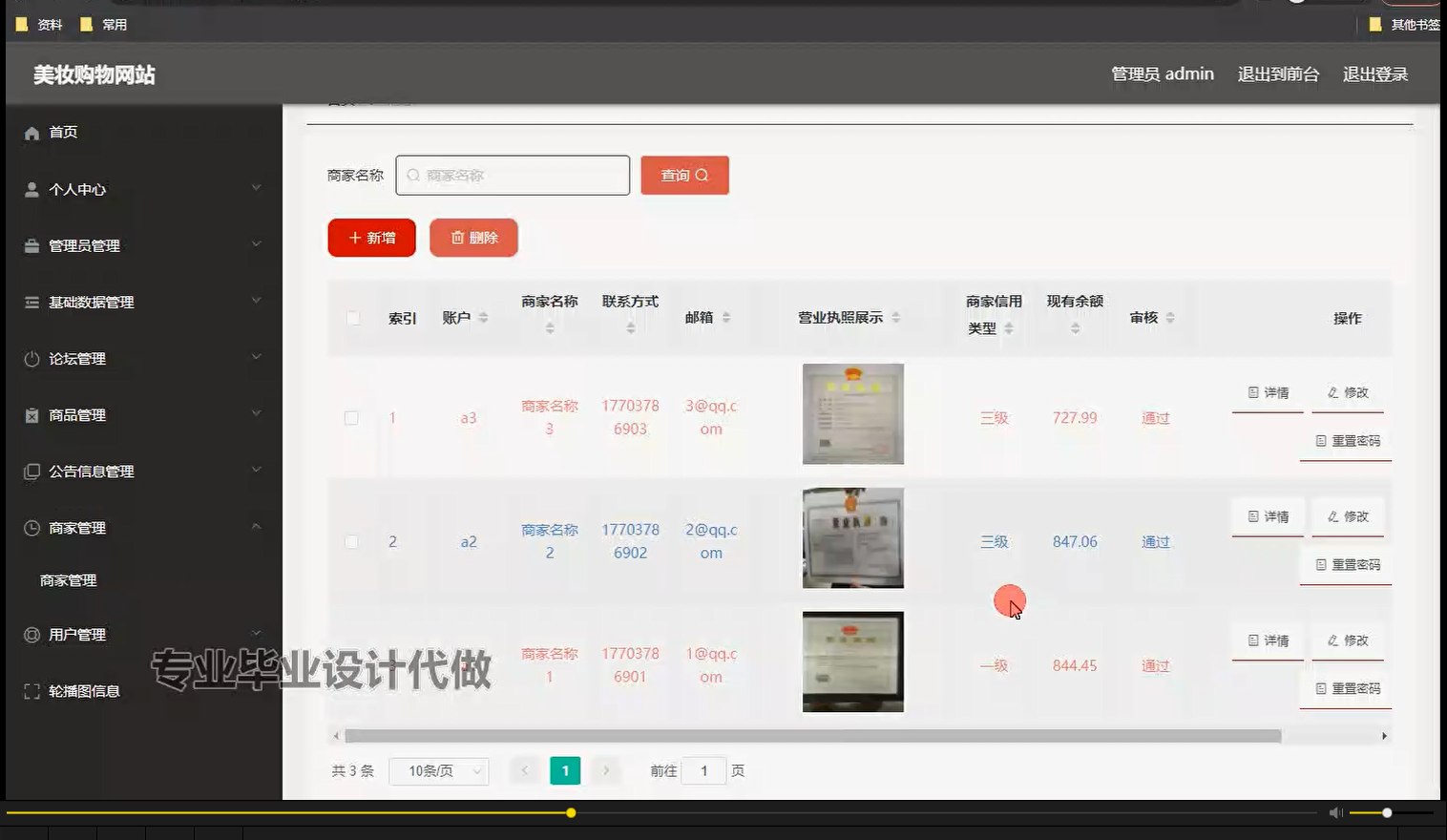Image resolution: width=1447 pixels, height=840 pixels.
Task: Open the 轮播图信息 menu item
Action: (84, 691)
